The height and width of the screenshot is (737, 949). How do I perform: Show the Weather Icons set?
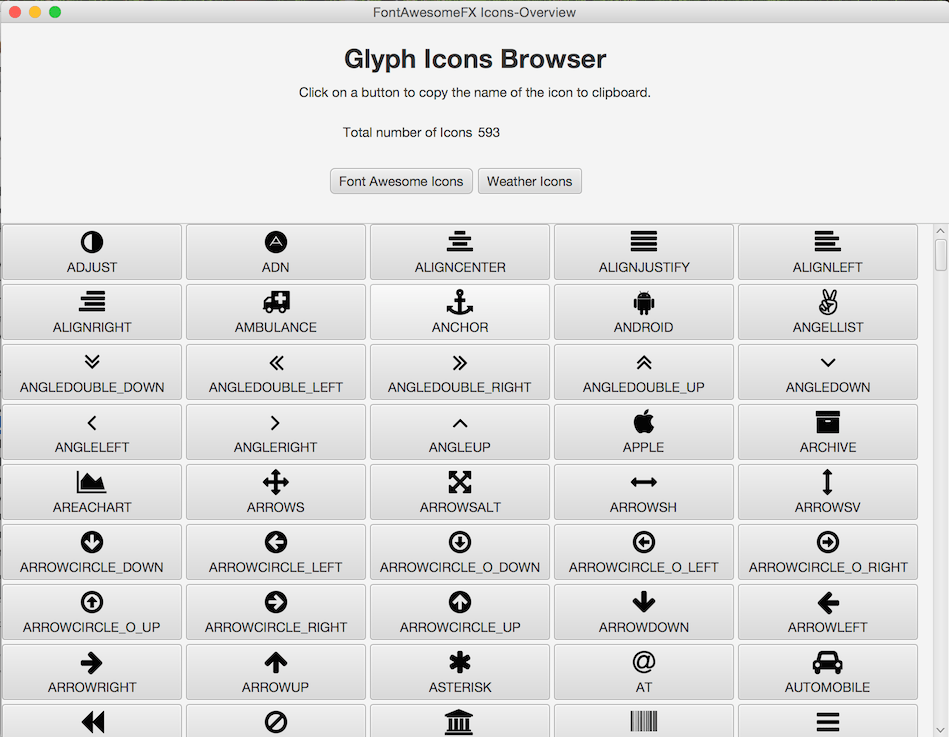[x=529, y=181]
